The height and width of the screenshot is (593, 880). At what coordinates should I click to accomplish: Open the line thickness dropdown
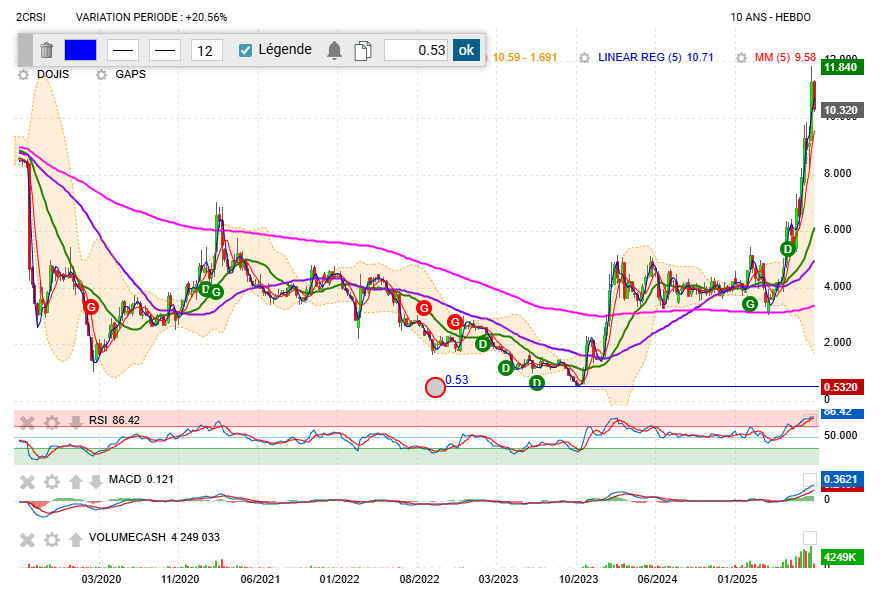(x=165, y=50)
